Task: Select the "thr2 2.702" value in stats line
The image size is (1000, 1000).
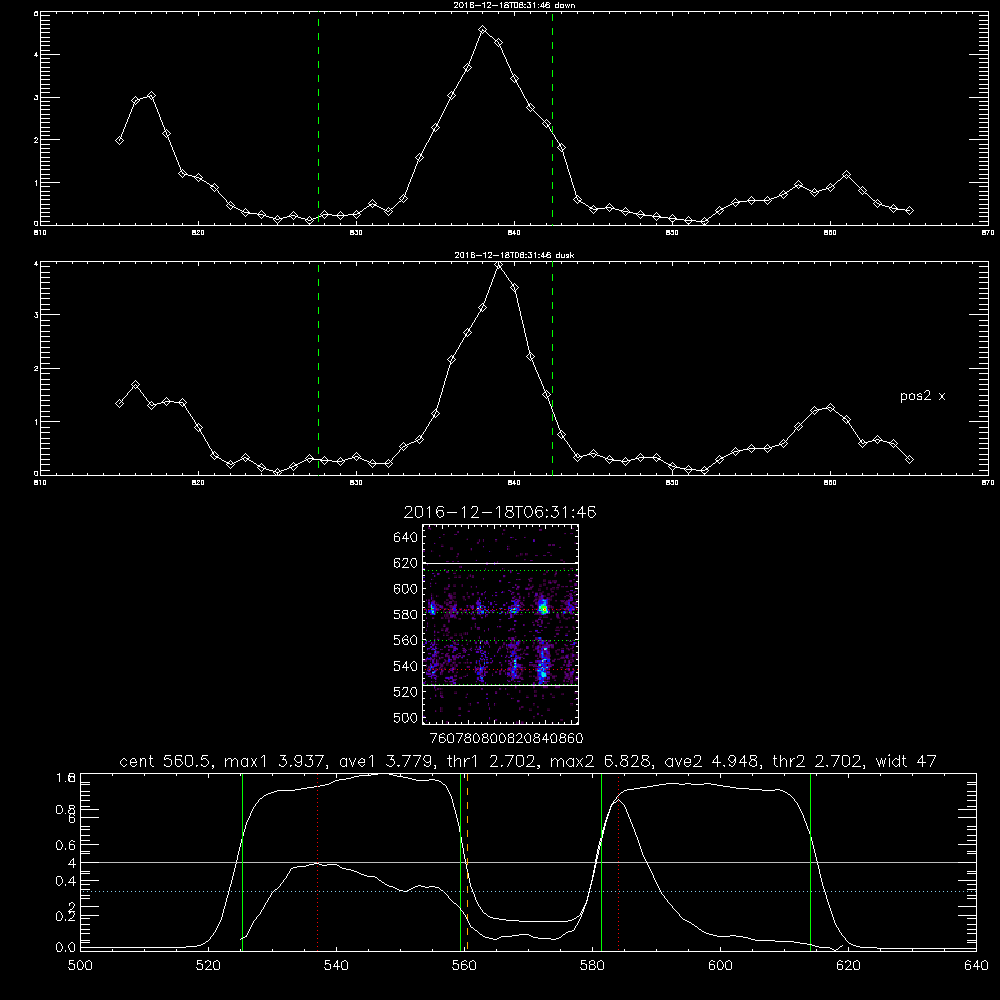Action: pyautogui.click(x=818, y=761)
